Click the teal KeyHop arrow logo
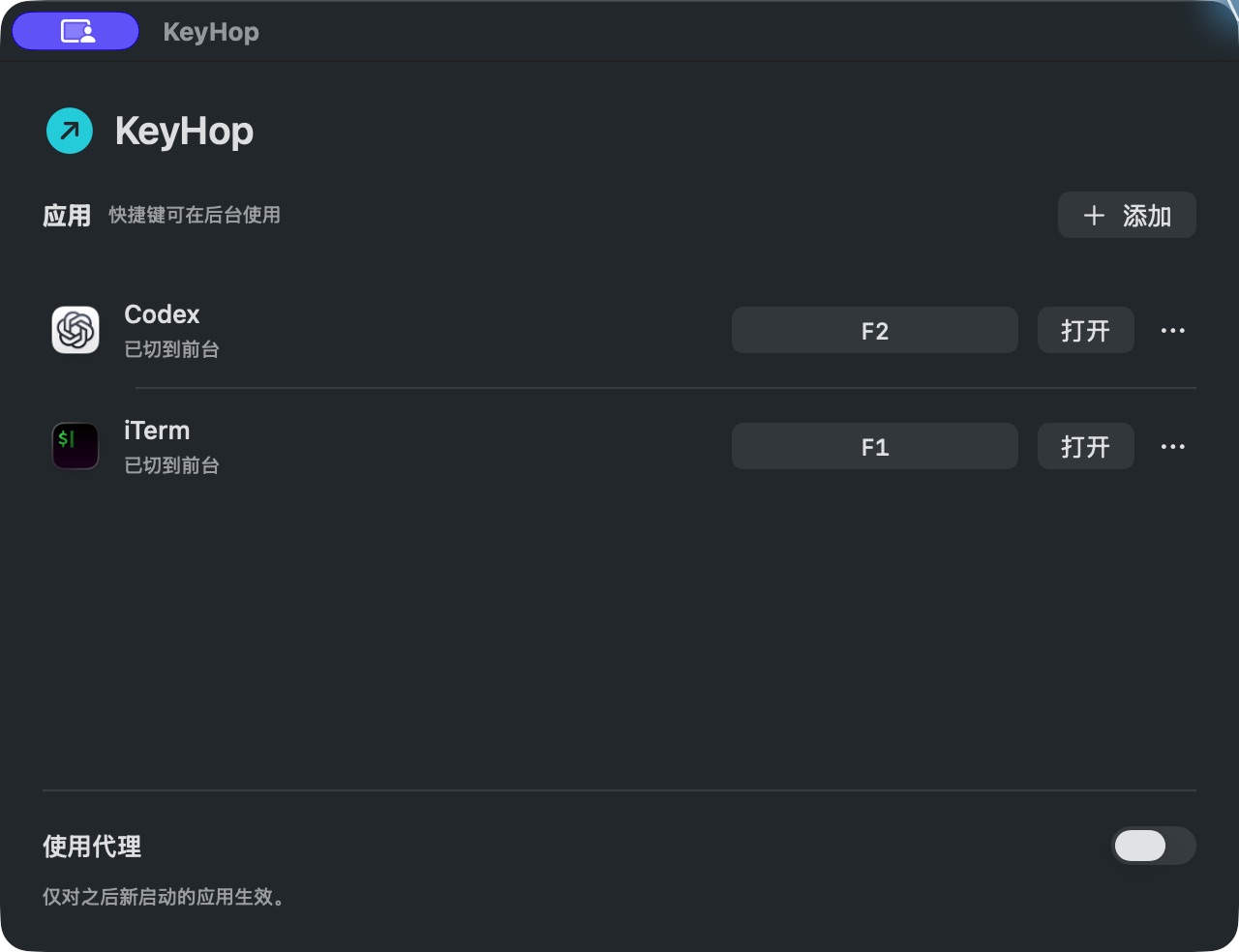This screenshot has width=1239, height=952. [x=70, y=131]
